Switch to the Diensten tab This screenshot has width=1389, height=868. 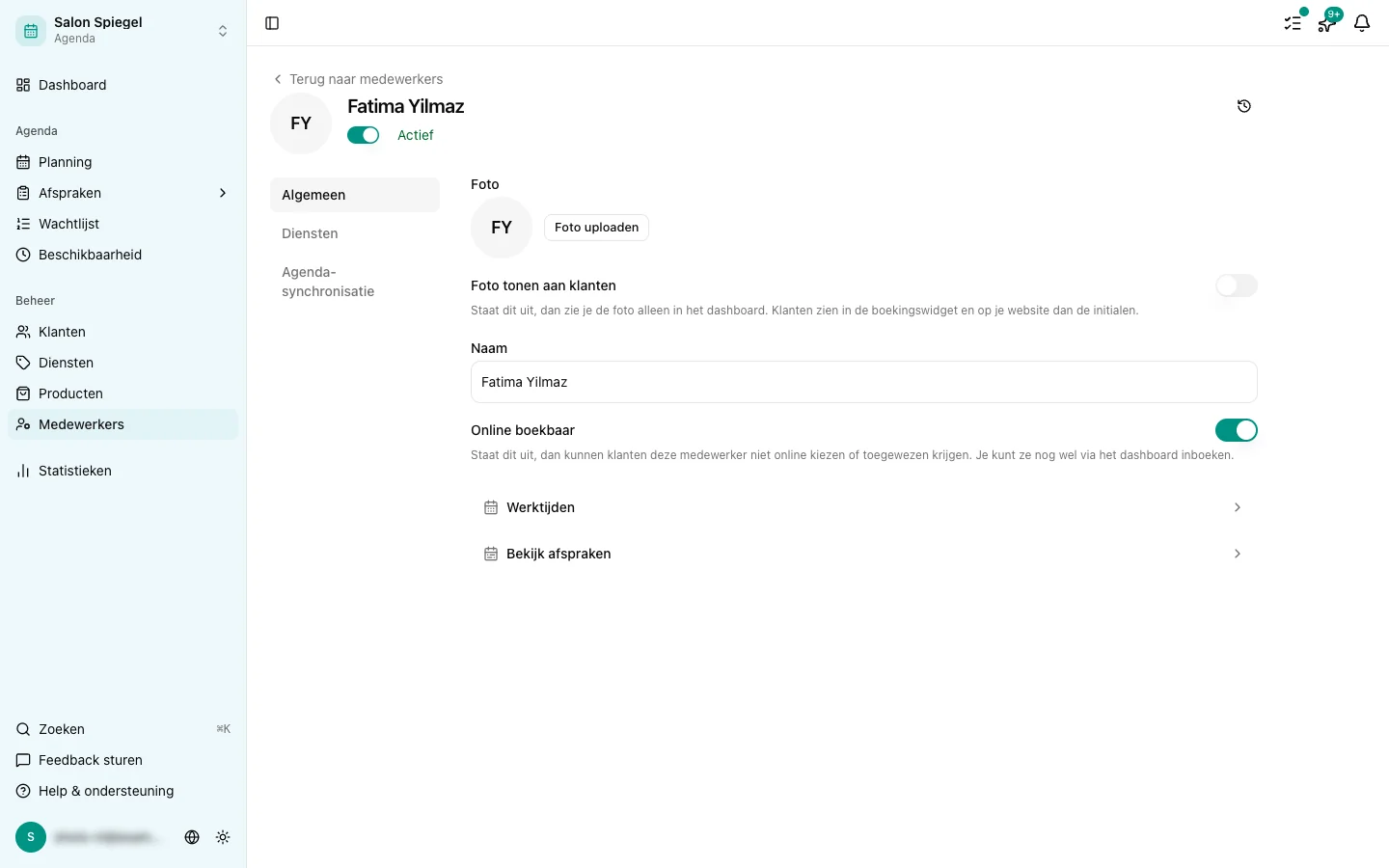(355, 233)
